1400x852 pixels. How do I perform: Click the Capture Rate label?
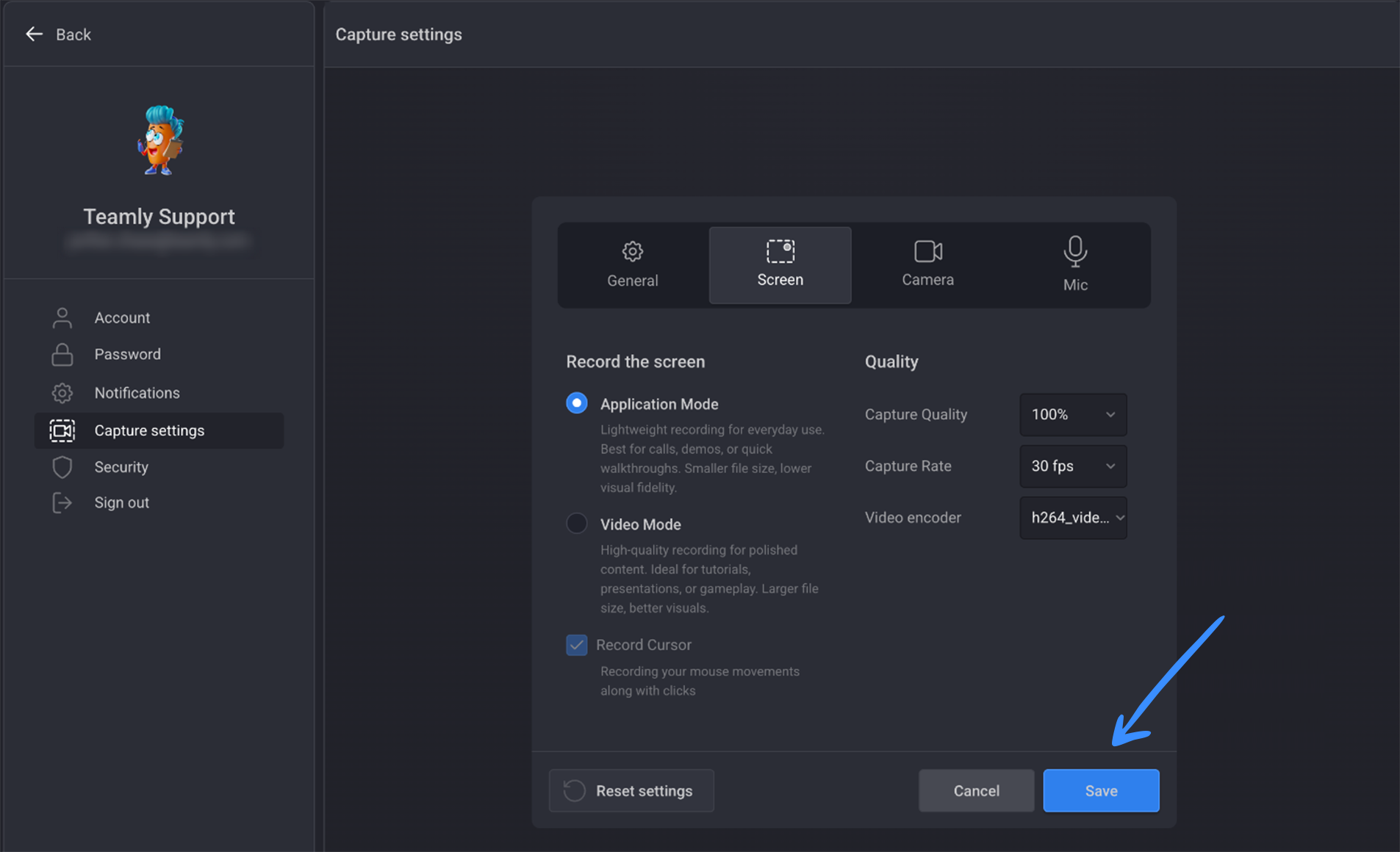[x=908, y=466]
